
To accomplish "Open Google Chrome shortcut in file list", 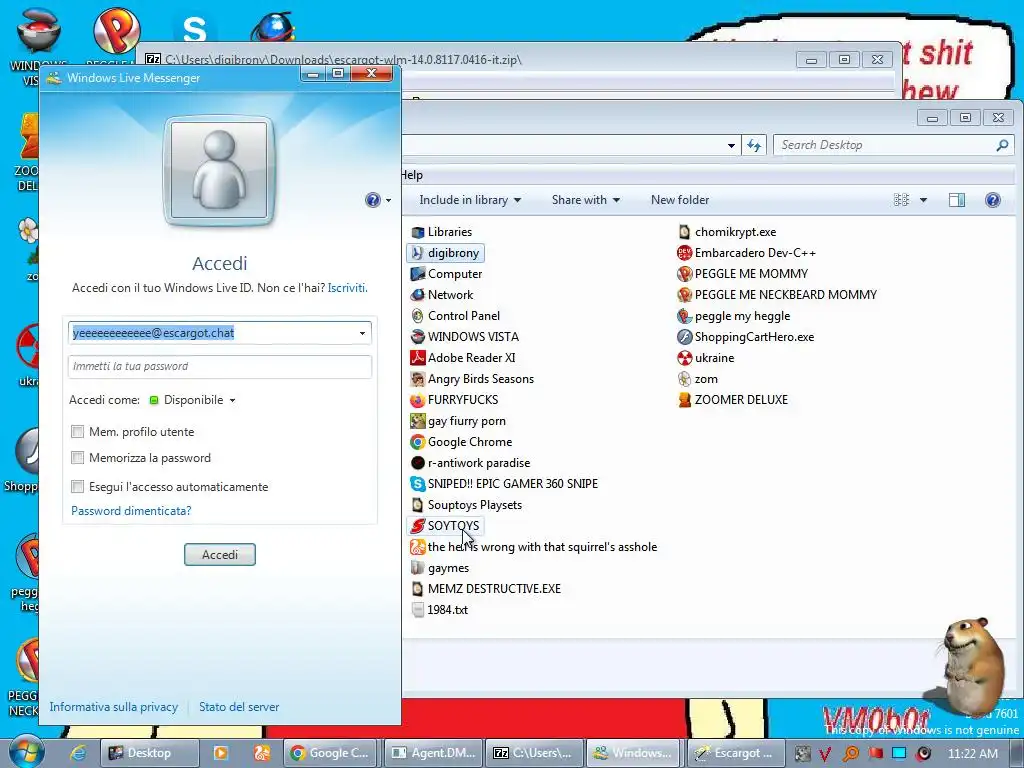I will pyautogui.click(x=418, y=442).
